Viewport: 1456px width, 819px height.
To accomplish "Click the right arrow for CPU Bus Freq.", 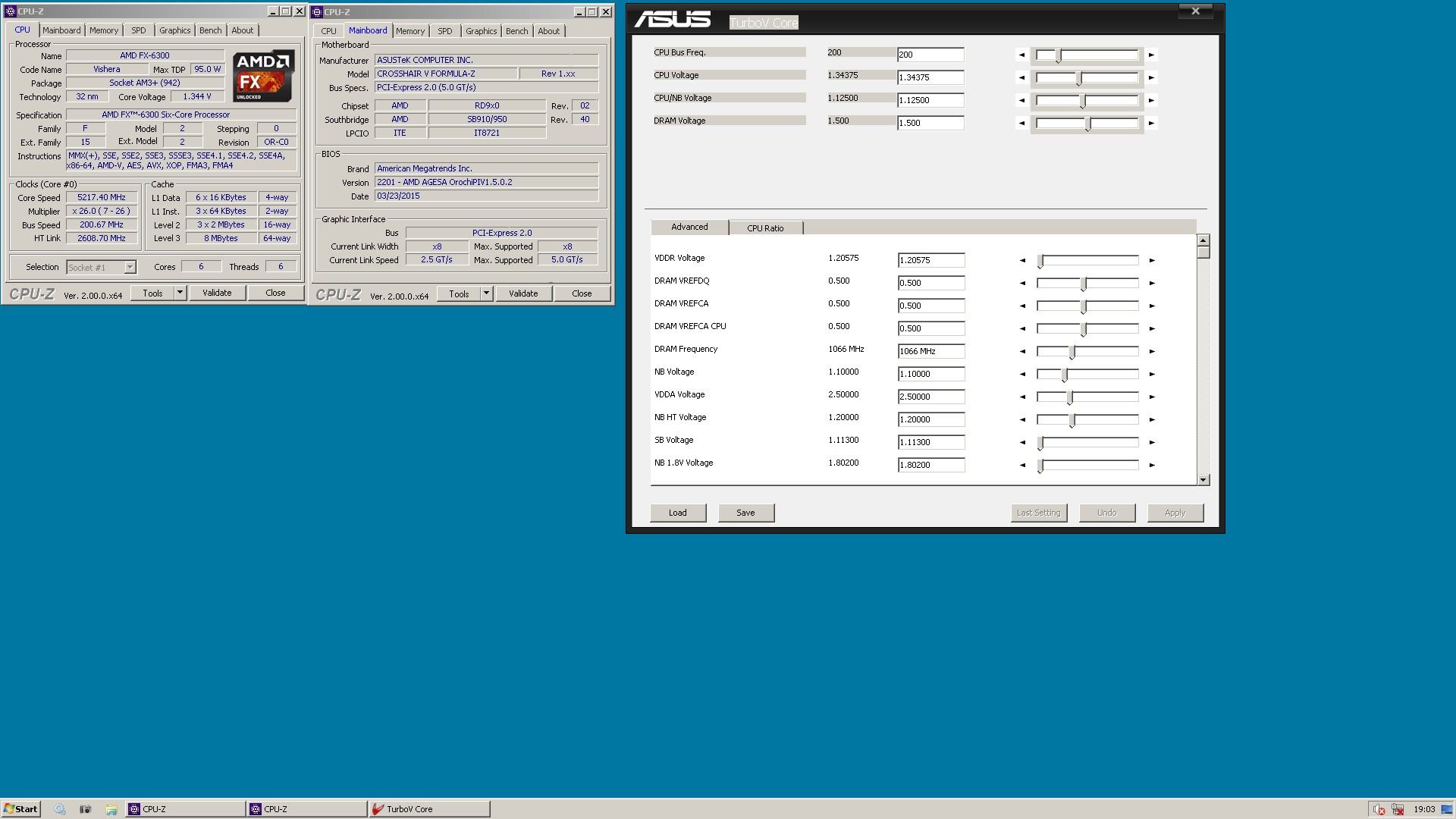I will [1151, 55].
